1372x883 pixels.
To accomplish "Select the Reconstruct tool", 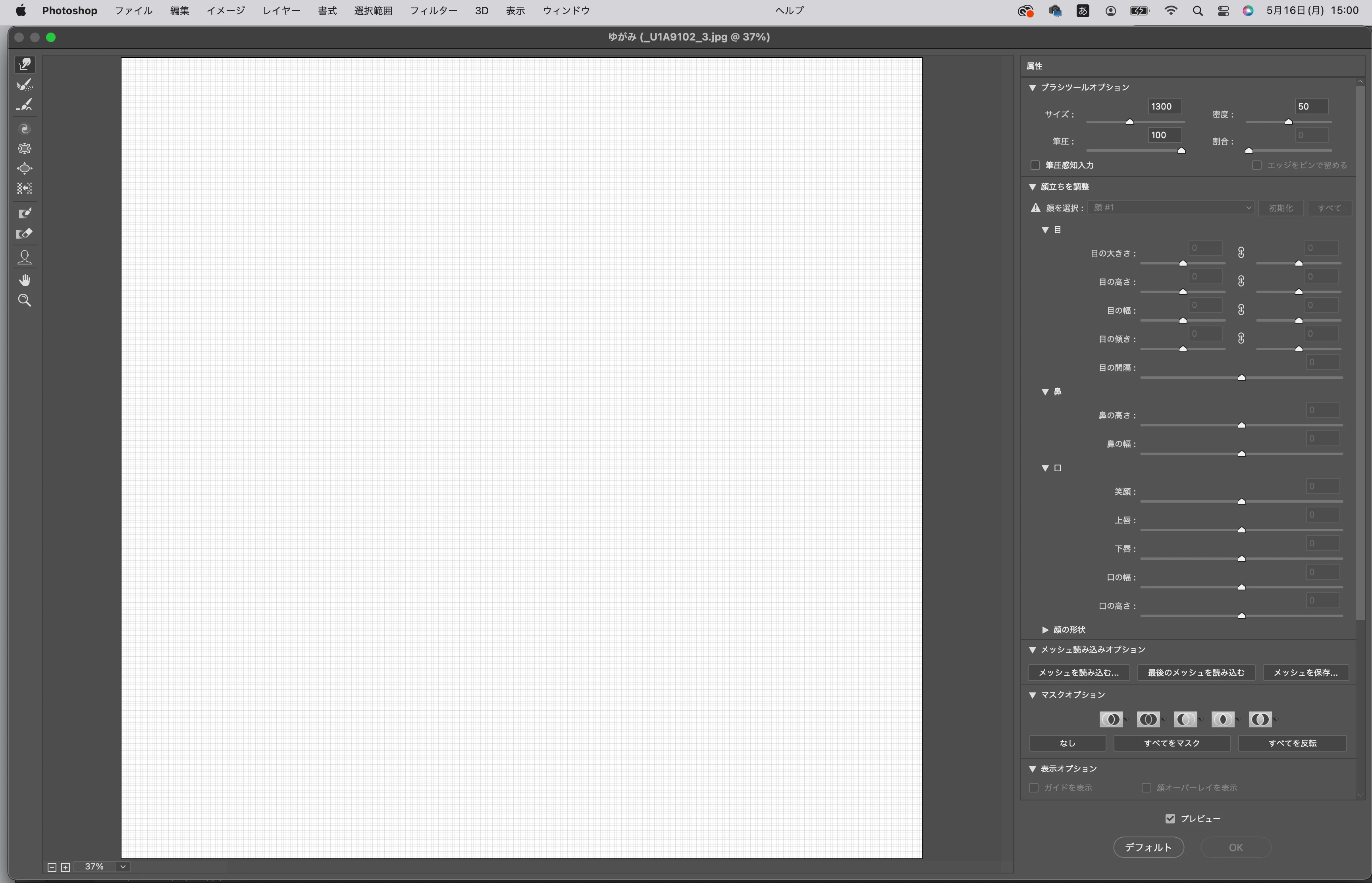I will click(x=25, y=85).
